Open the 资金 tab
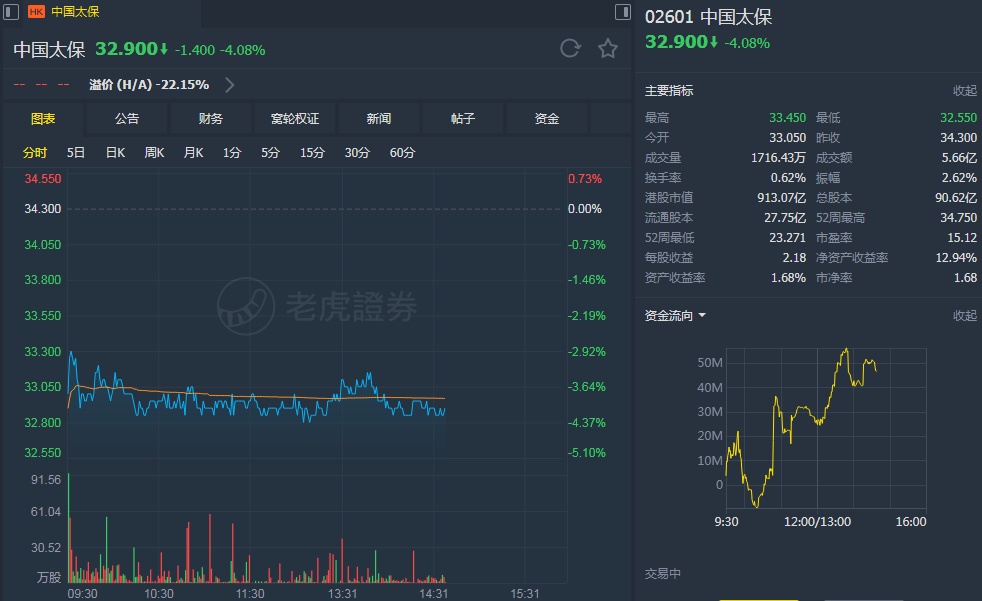The image size is (982, 601). pyautogui.click(x=547, y=119)
